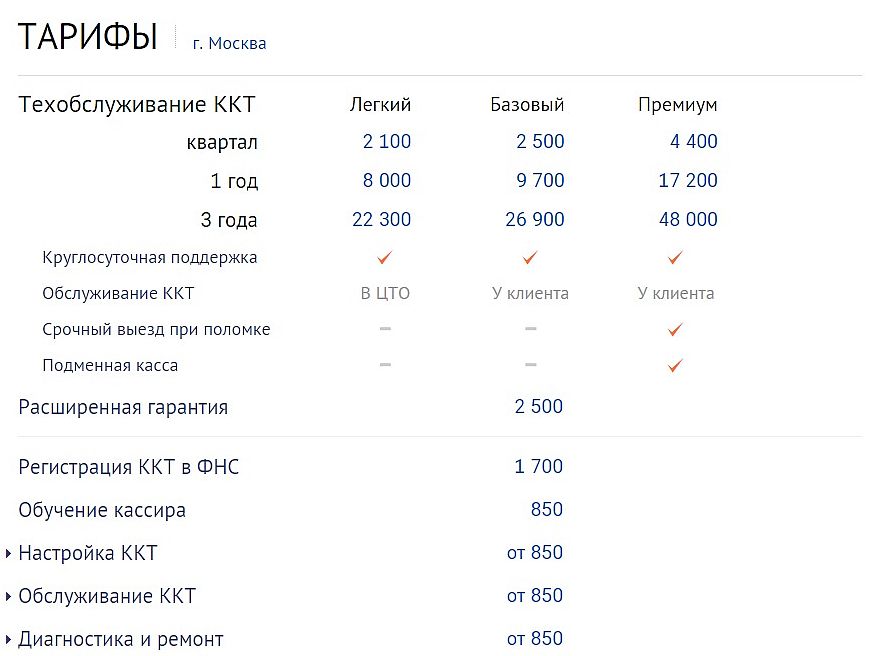The width and height of the screenshot is (882, 656).
Task: Click the Легкий quarterly price 2 100
Action: click(x=387, y=142)
